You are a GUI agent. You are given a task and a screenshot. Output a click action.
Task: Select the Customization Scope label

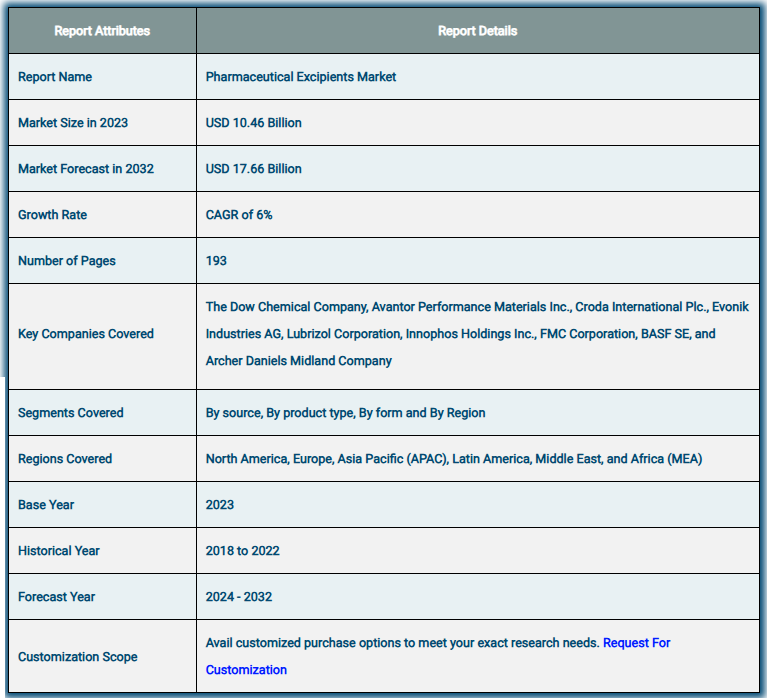tap(78, 656)
